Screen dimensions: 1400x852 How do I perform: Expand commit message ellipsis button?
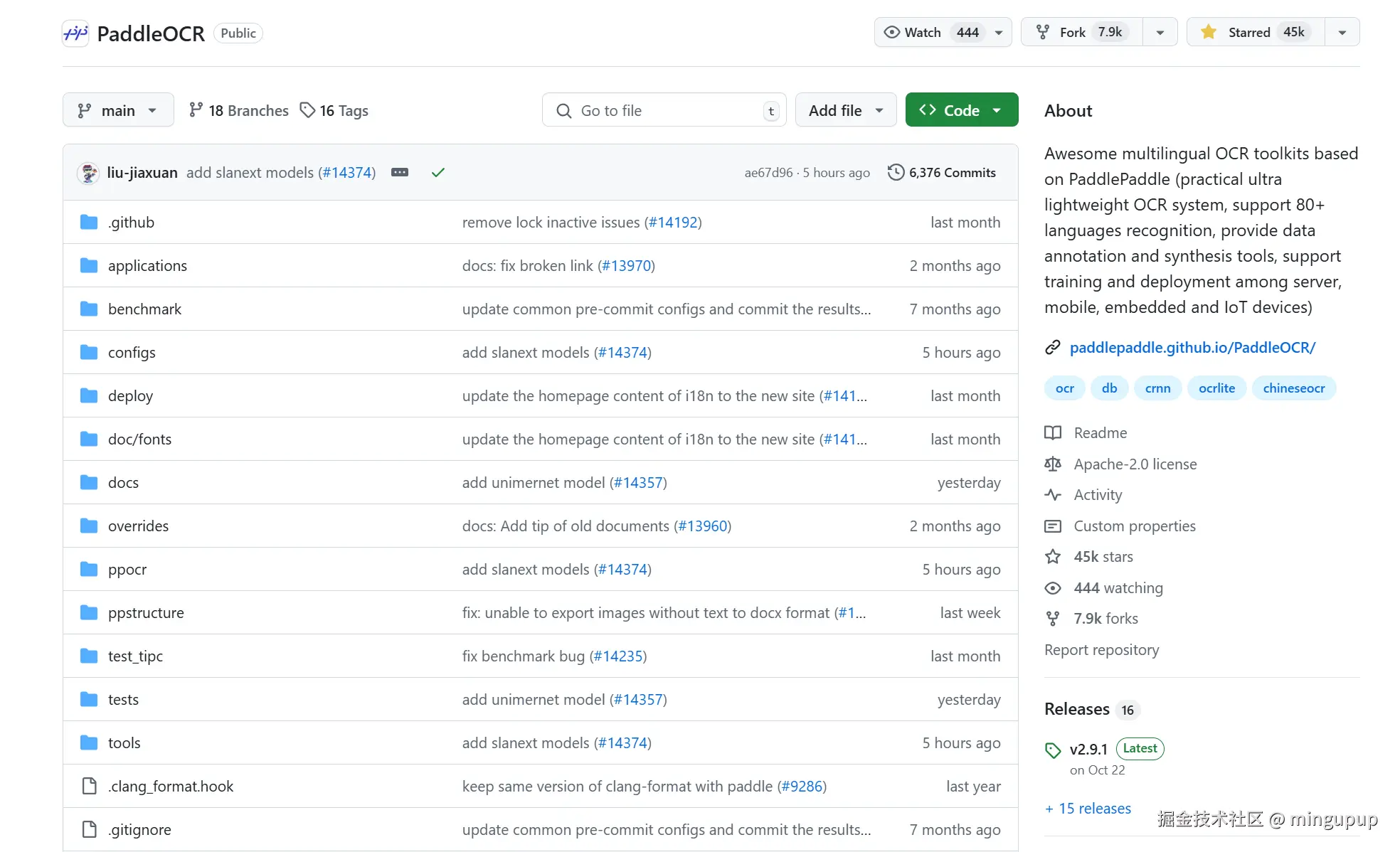coord(400,173)
